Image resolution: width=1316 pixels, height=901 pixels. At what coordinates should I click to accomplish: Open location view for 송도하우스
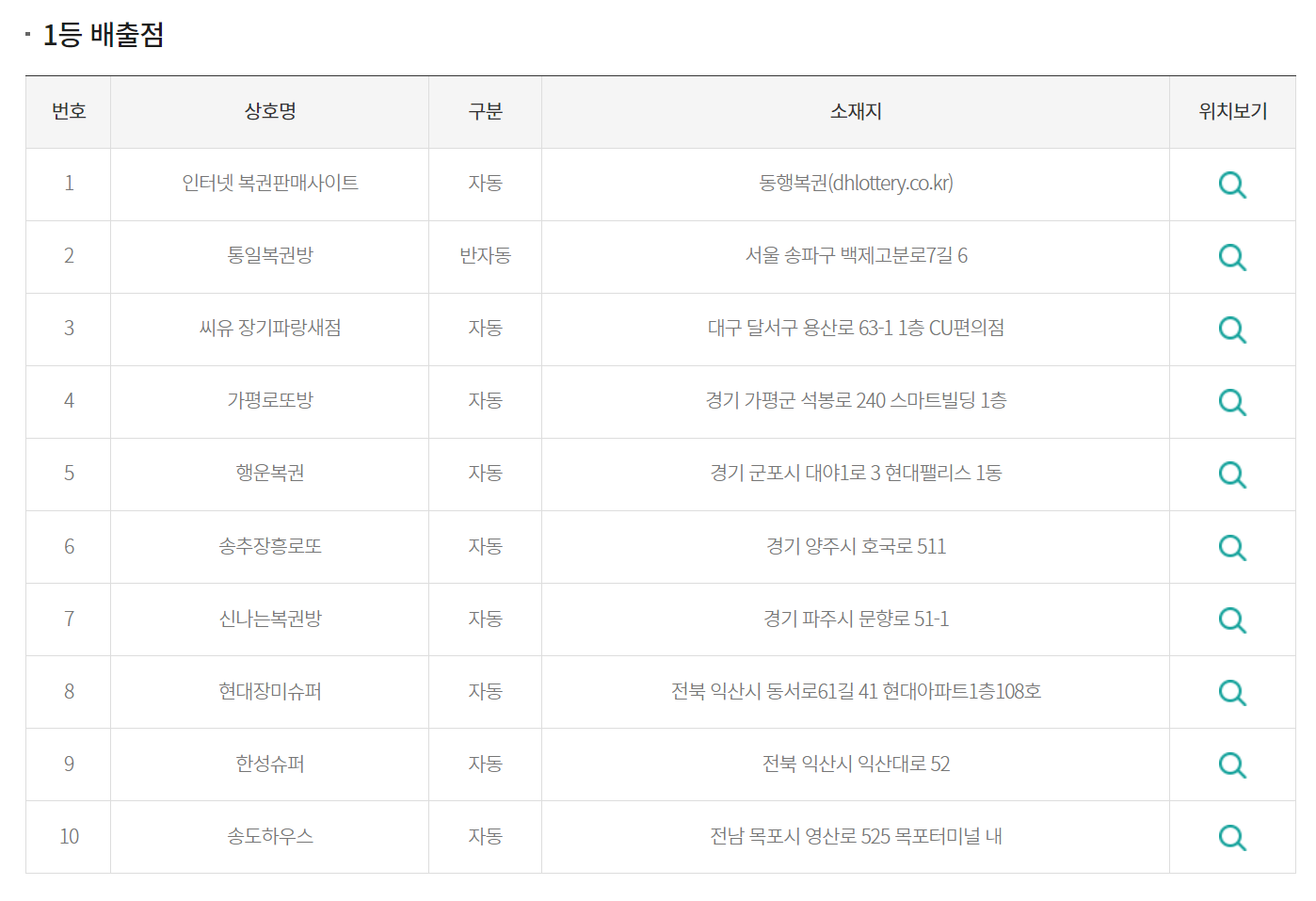pyautogui.click(x=1231, y=837)
